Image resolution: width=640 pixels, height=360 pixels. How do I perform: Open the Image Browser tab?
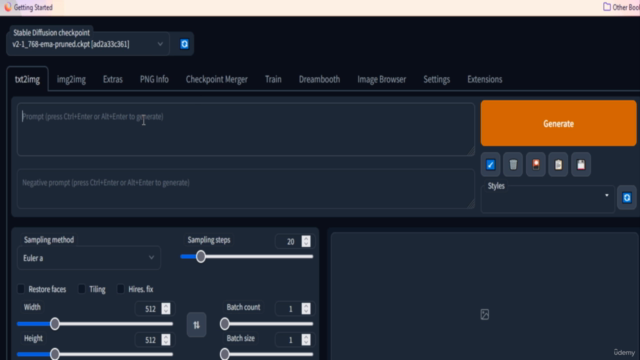coord(382,79)
